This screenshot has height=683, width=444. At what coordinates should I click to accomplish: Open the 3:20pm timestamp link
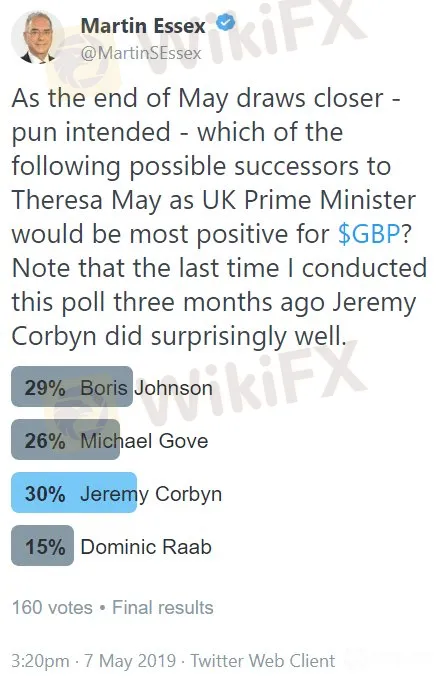40,661
